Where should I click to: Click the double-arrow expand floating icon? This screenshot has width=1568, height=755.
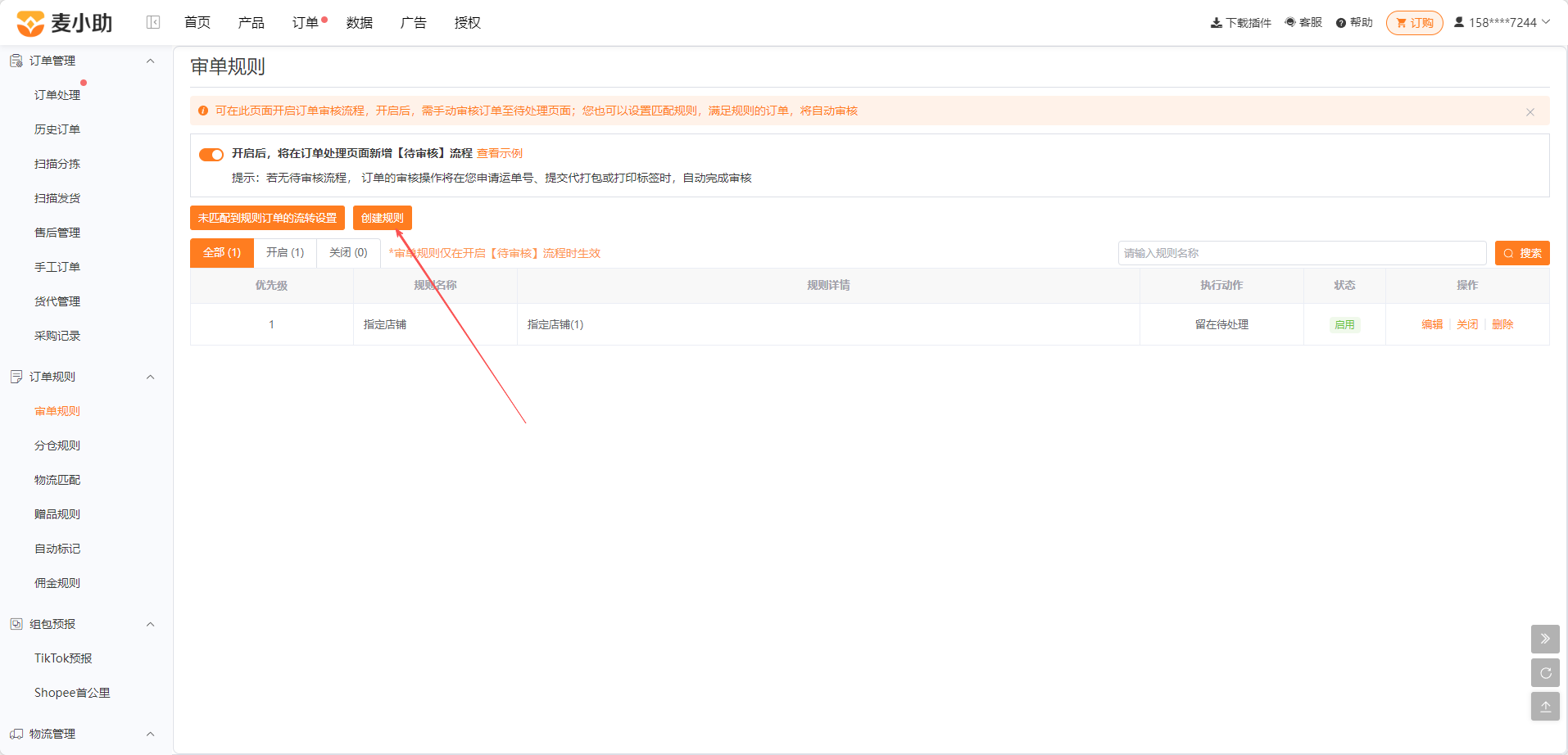(x=1545, y=639)
